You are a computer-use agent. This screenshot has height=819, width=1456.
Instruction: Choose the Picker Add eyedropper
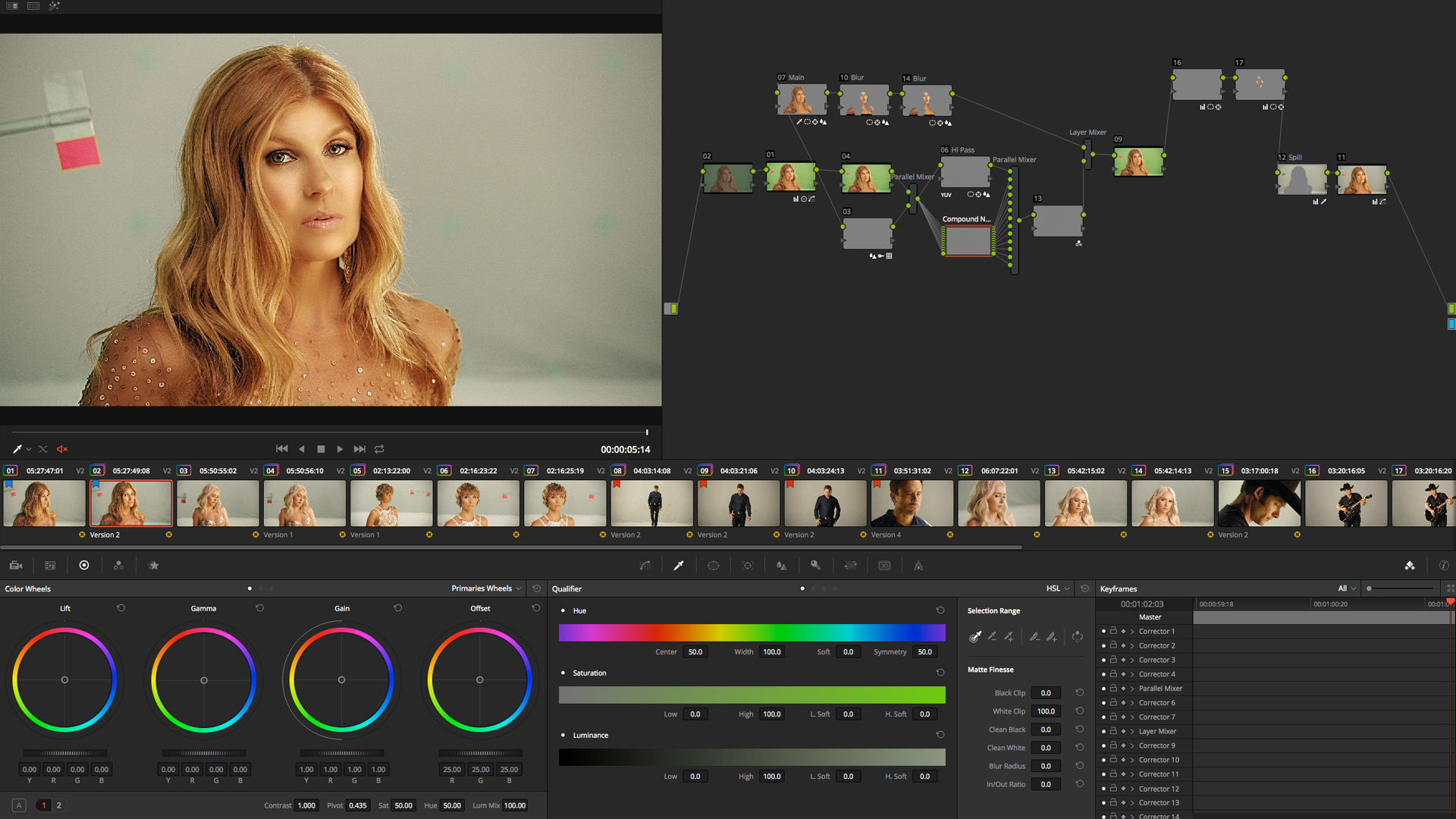(x=1009, y=637)
